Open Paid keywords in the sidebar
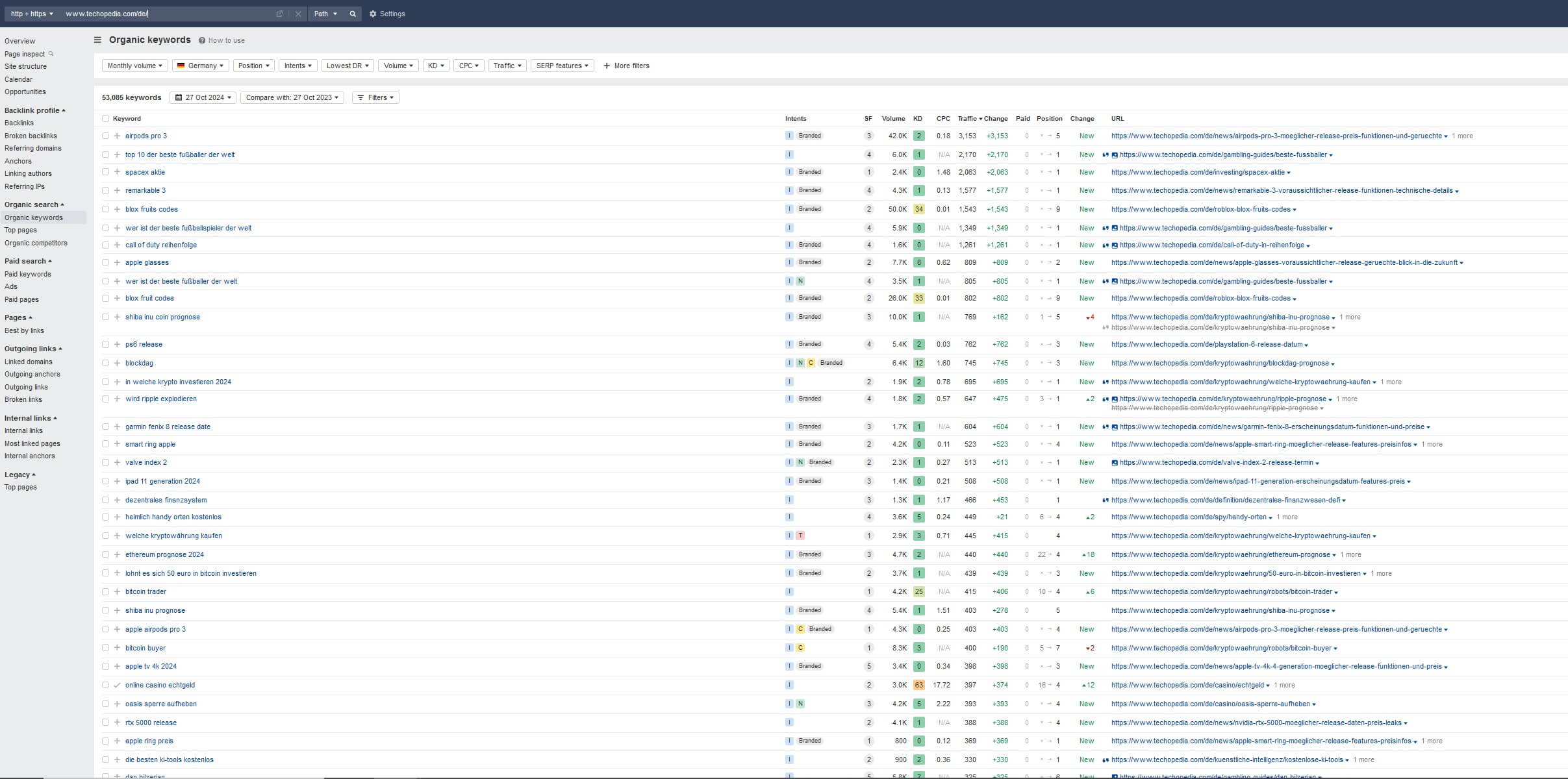The height and width of the screenshot is (779, 1568). [28, 274]
